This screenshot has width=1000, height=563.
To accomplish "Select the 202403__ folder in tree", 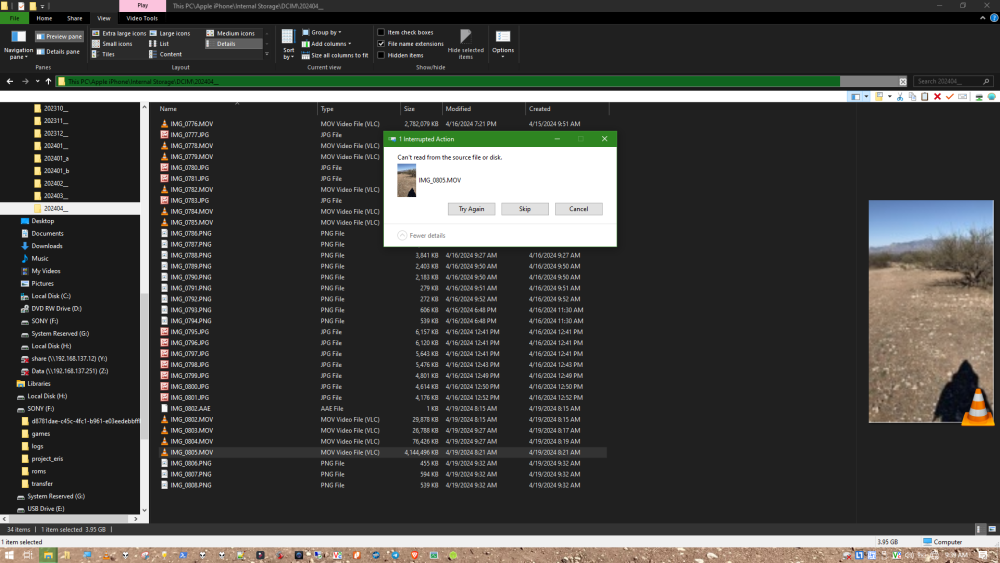I will click(56, 196).
